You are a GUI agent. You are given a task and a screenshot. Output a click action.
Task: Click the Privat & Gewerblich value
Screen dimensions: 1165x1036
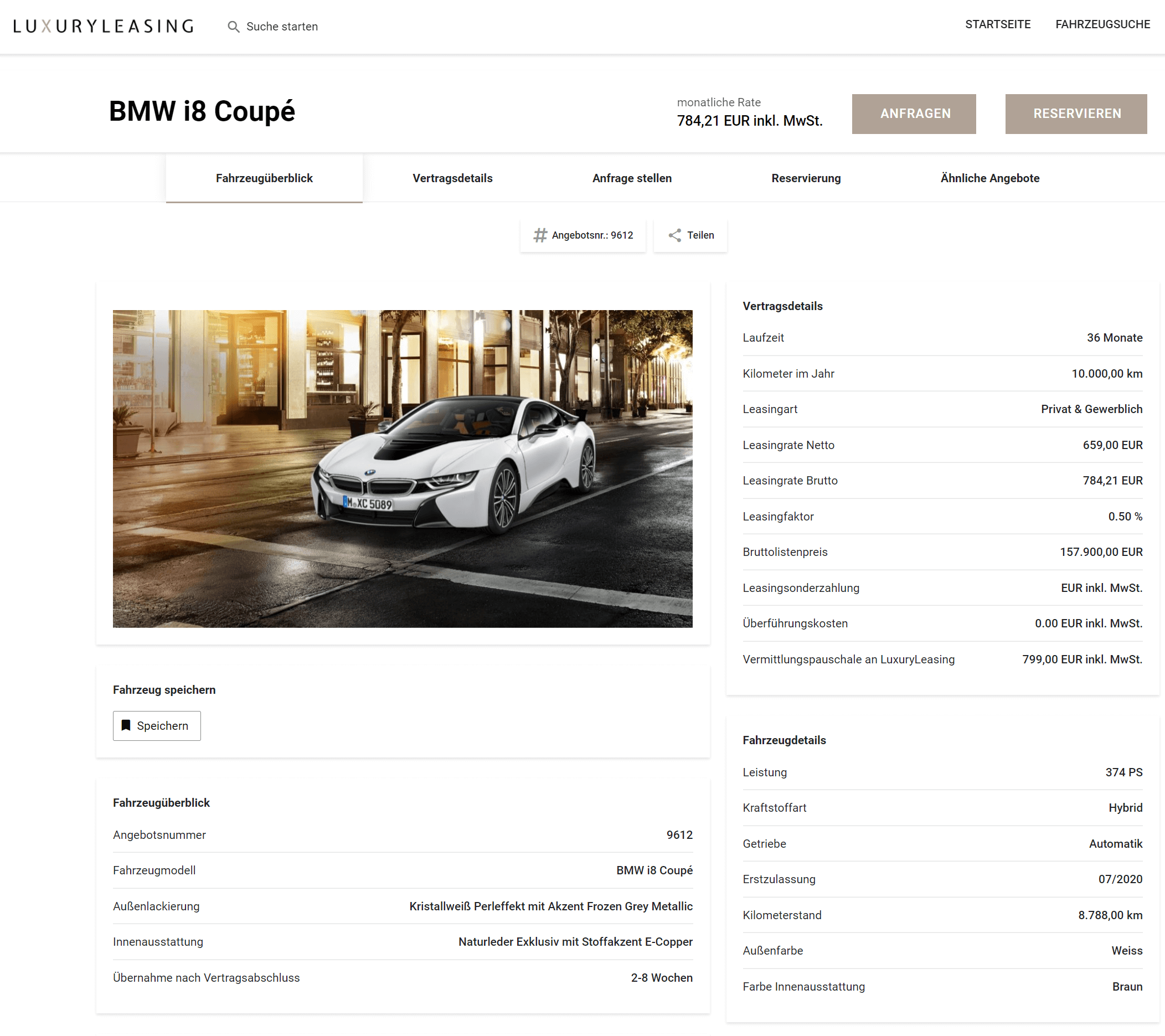pos(1091,409)
